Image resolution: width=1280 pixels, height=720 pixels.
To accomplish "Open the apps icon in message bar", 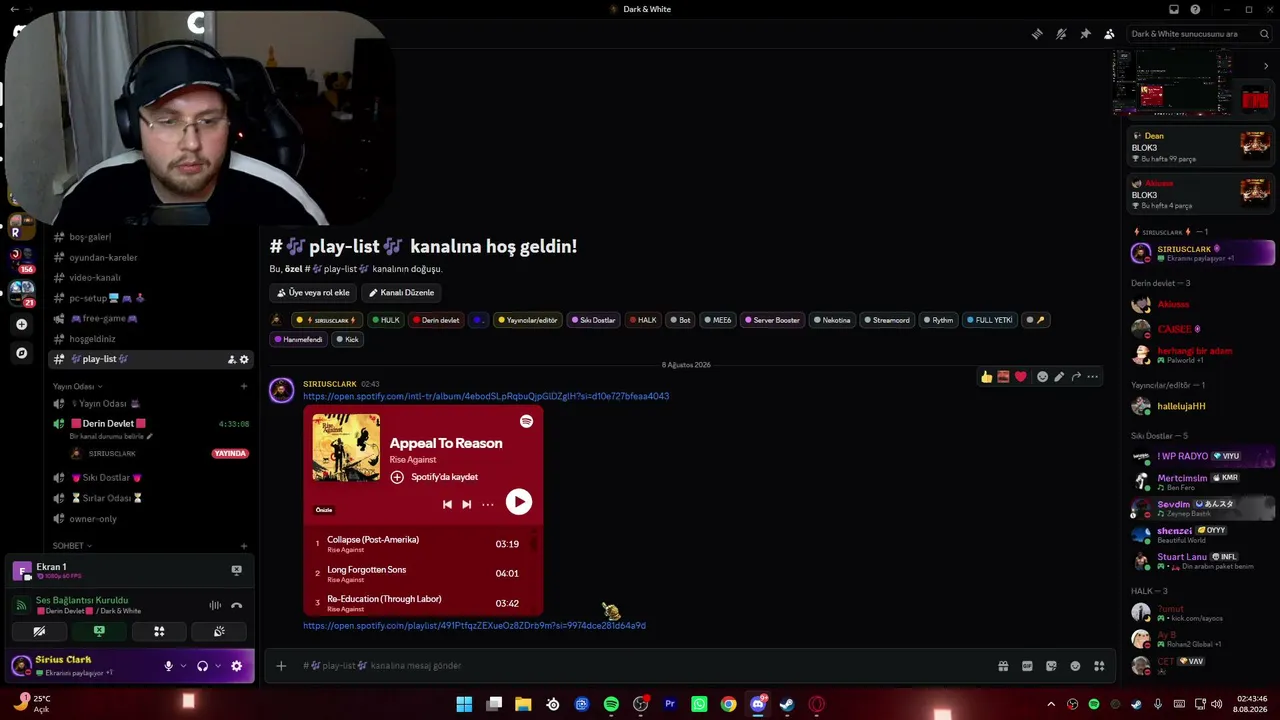I will click(1099, 666).
